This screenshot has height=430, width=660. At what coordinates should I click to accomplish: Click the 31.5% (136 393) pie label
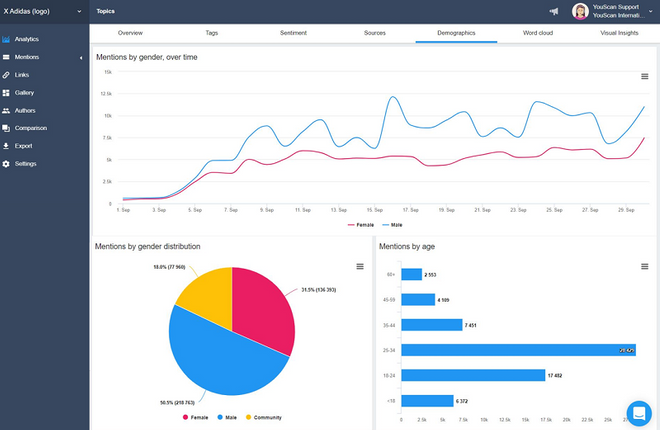pos(319,290)
